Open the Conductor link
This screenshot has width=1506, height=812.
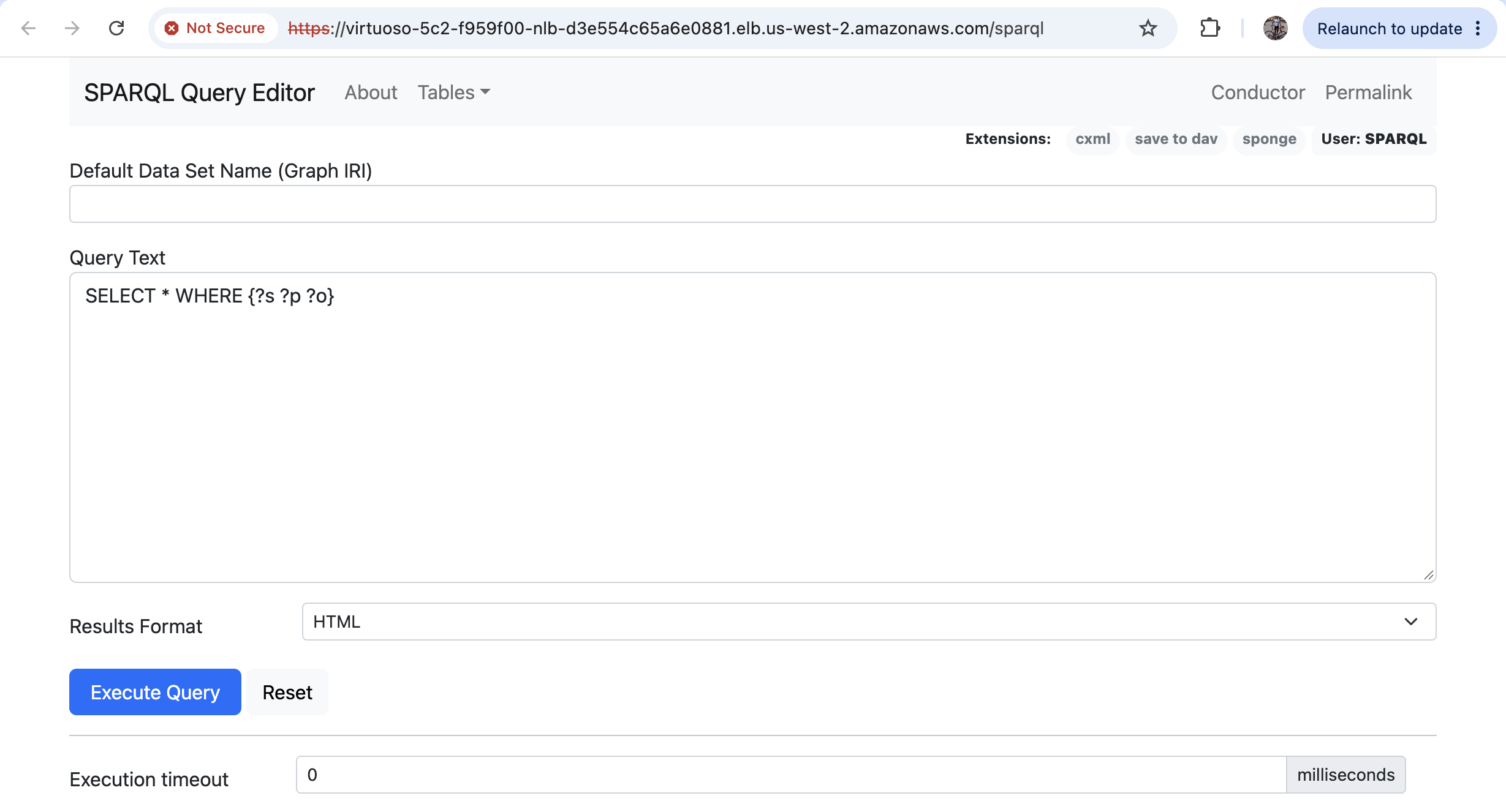1258,92
